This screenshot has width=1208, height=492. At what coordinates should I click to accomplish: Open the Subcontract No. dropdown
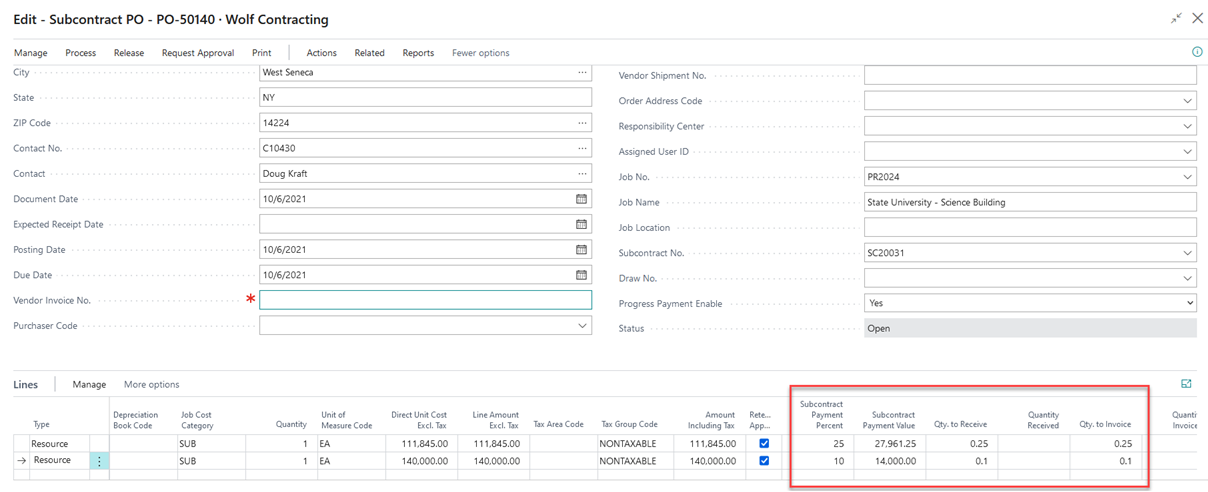point(1187,253)
